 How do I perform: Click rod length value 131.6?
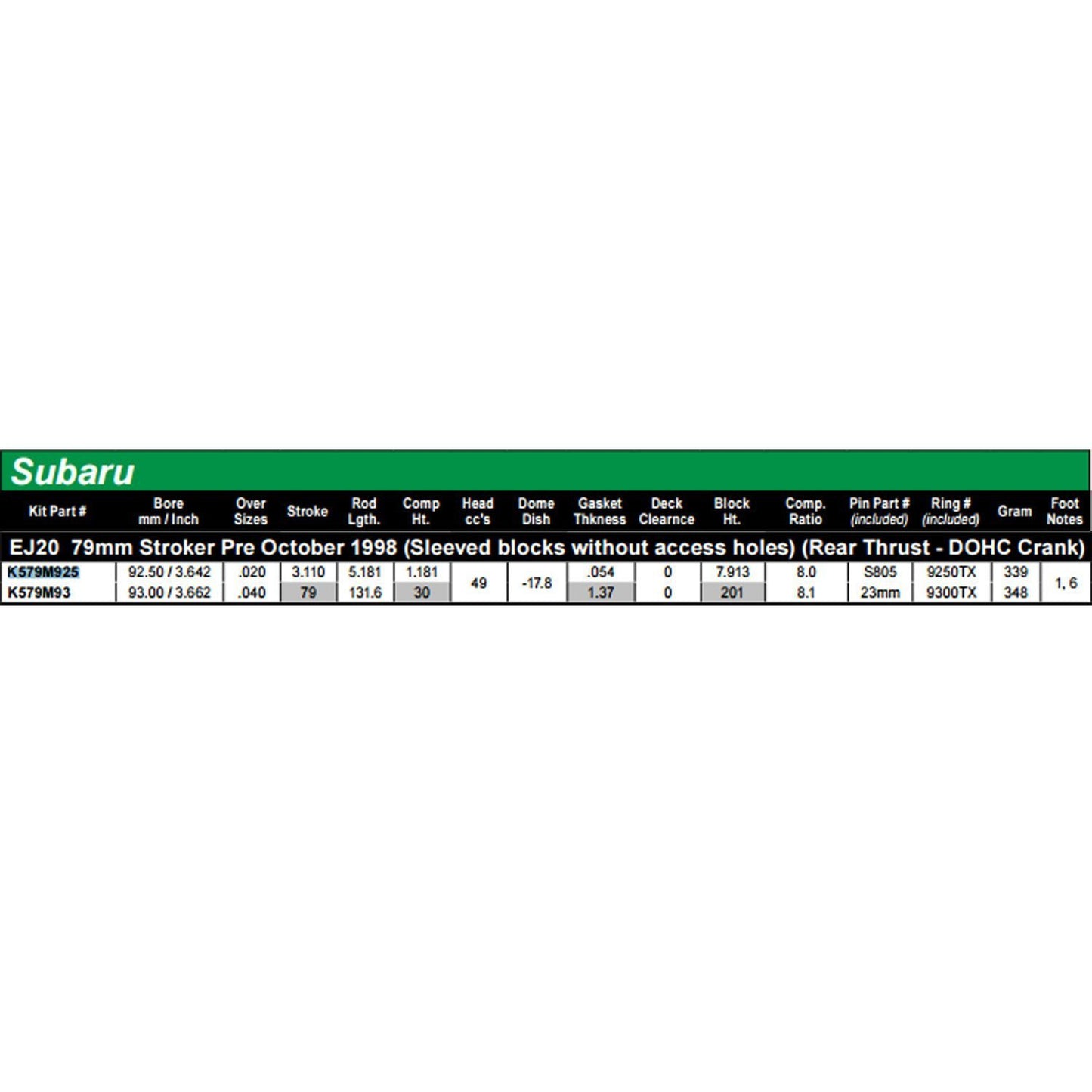[365, 593]
